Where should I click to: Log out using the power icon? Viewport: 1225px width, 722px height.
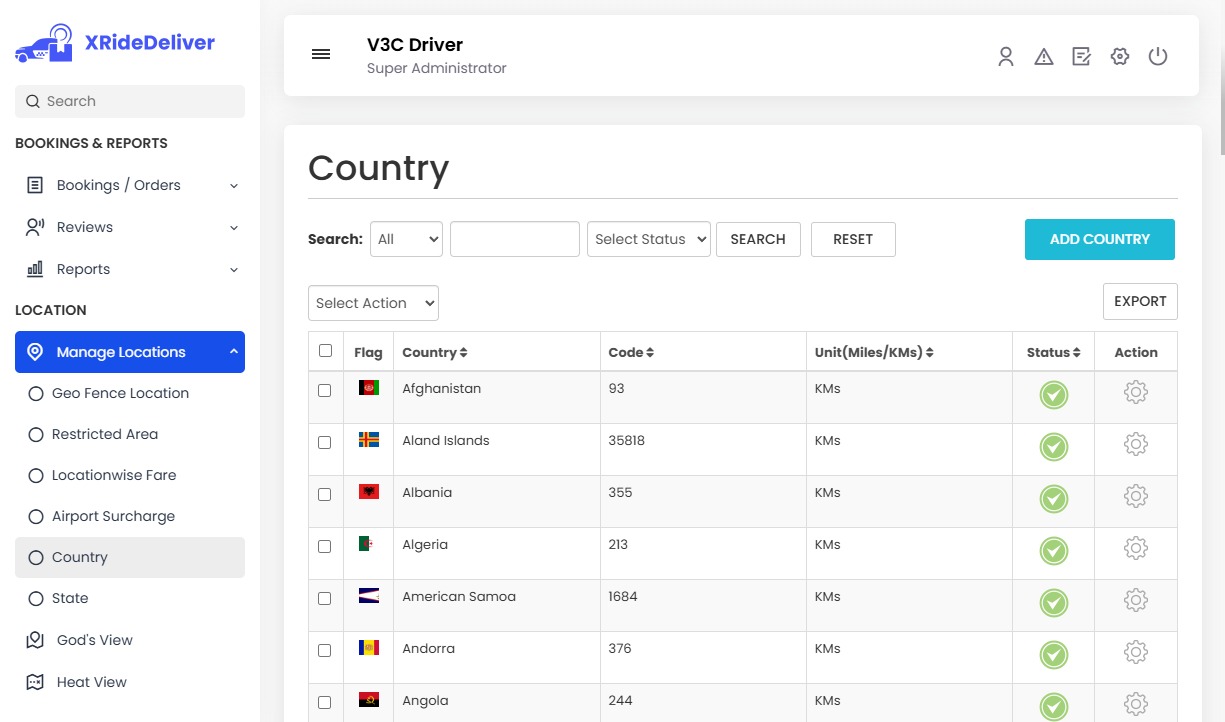point(1157,57)
